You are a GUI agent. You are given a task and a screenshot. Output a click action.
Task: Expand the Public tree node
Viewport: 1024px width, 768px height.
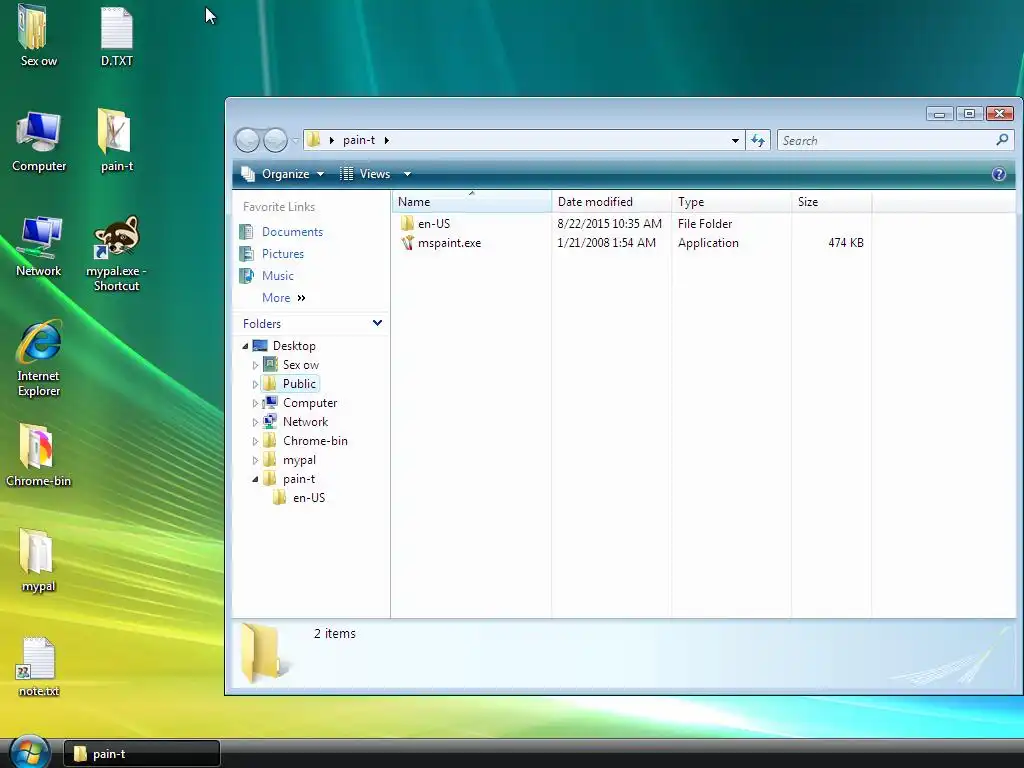click(255, 384)
